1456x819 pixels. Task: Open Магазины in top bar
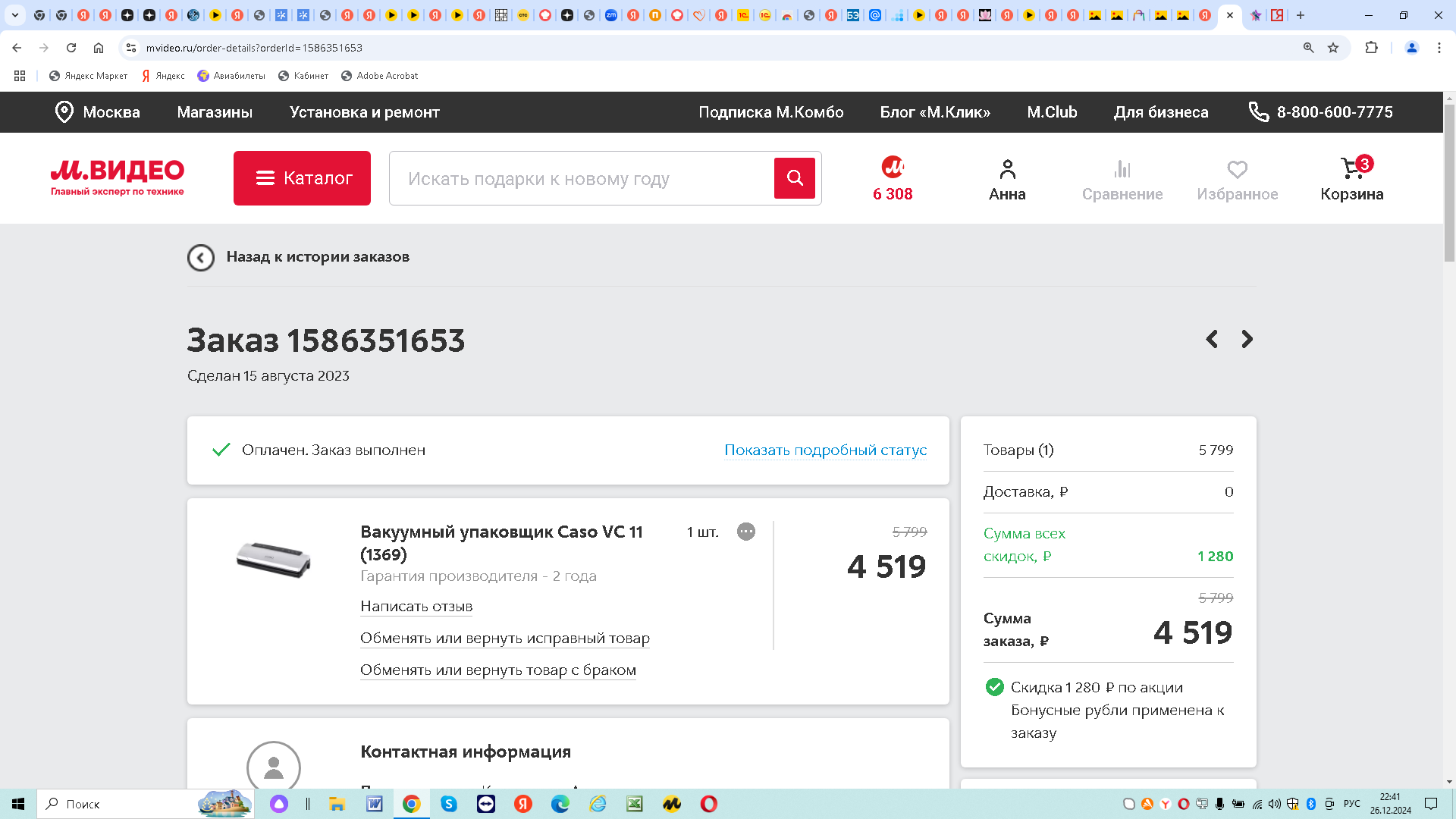[x=215, y=112]
